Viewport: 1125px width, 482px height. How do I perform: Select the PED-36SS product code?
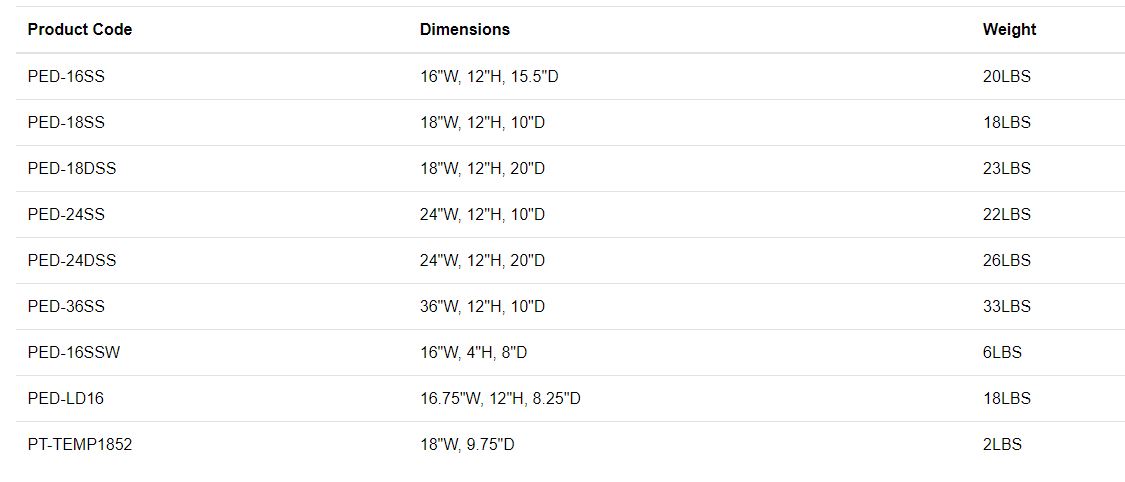pos(66,306)
